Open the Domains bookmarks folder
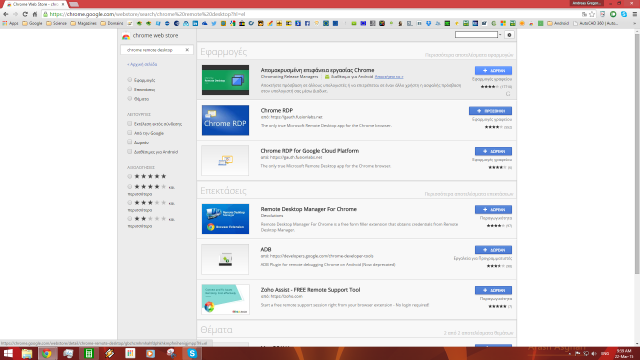This screenshot has height=360, width=640. (x=111, y=23)
